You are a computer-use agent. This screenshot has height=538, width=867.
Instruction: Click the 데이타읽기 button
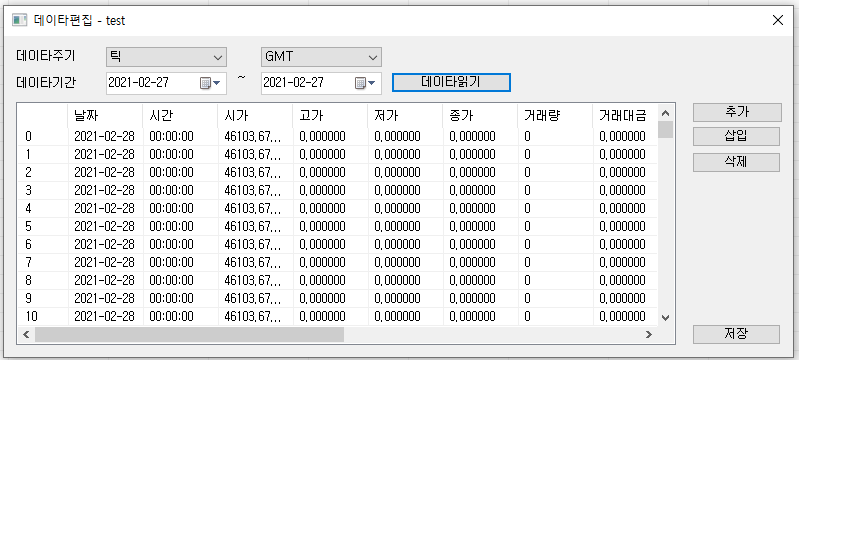451,82
